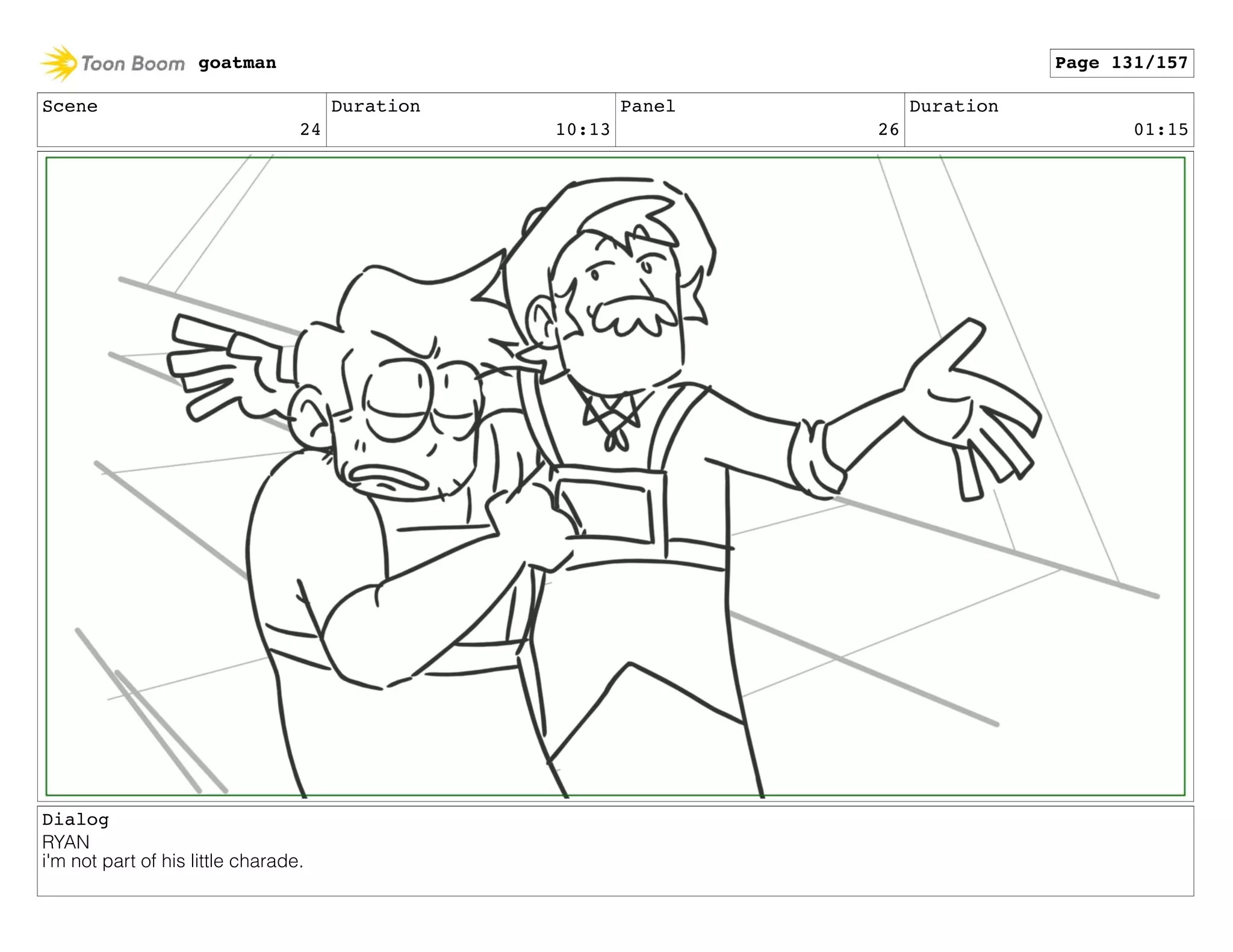Select panel number 26 value
The image size is (1233, 952).
(x=888, y=129)
